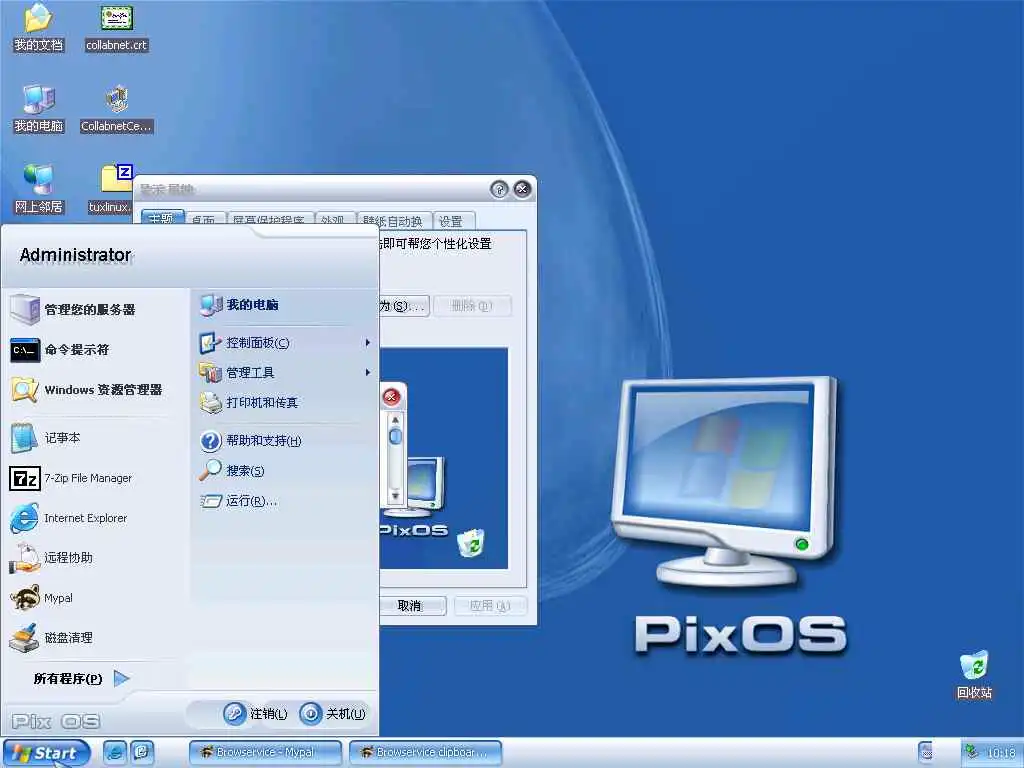Click quick launch Internet Explorer icon on taskbar
Viewport: 1024px width, 768px height.
115,752
